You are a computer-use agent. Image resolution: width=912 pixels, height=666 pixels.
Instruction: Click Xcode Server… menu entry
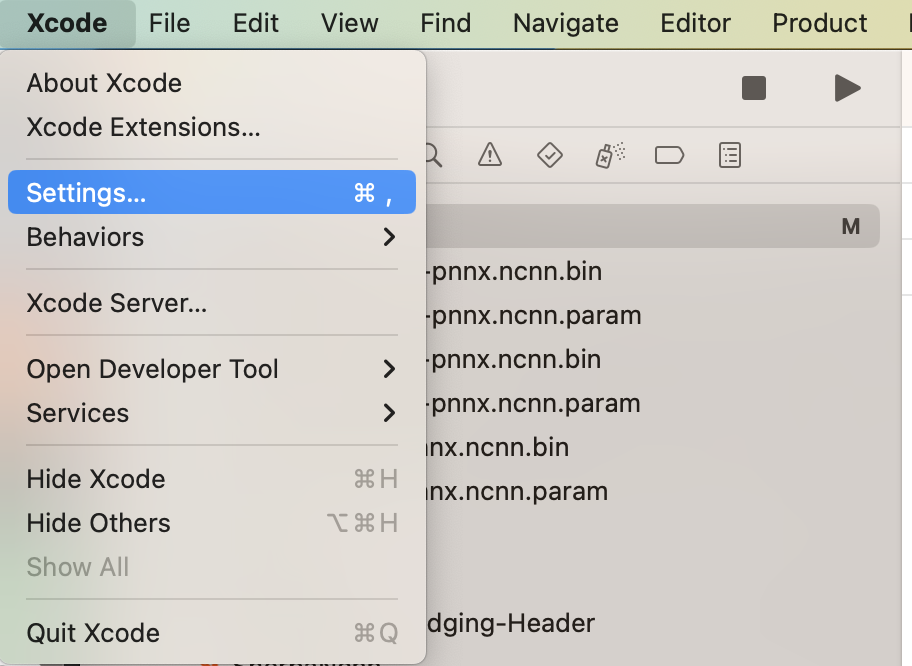tap(212, 303)
